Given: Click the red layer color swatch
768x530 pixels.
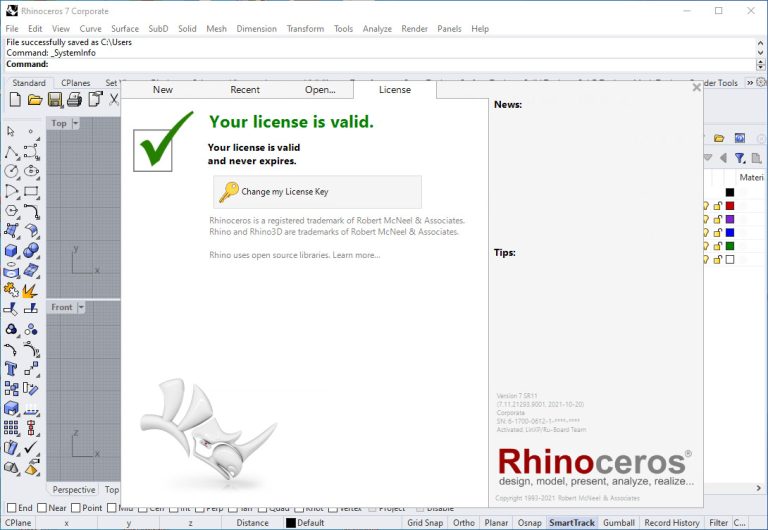Looking at the screenshot, I should pos(730,206).
